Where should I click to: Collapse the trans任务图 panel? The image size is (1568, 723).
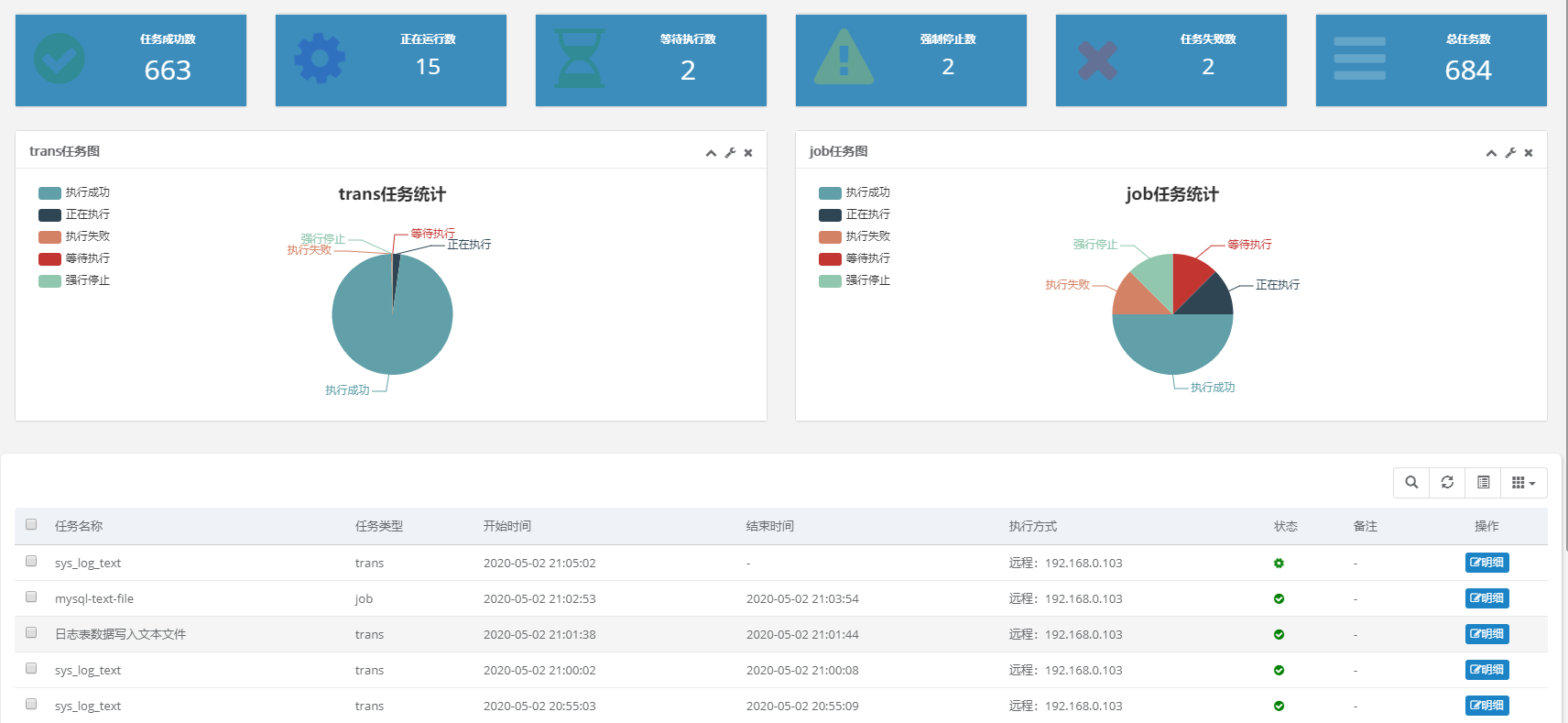pos(711,153)
